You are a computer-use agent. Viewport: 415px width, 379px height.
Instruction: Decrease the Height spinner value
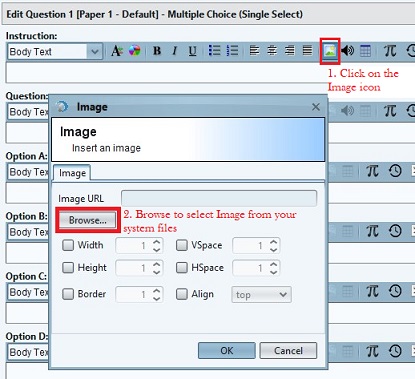pyautogui.click(x=157, y=272)
